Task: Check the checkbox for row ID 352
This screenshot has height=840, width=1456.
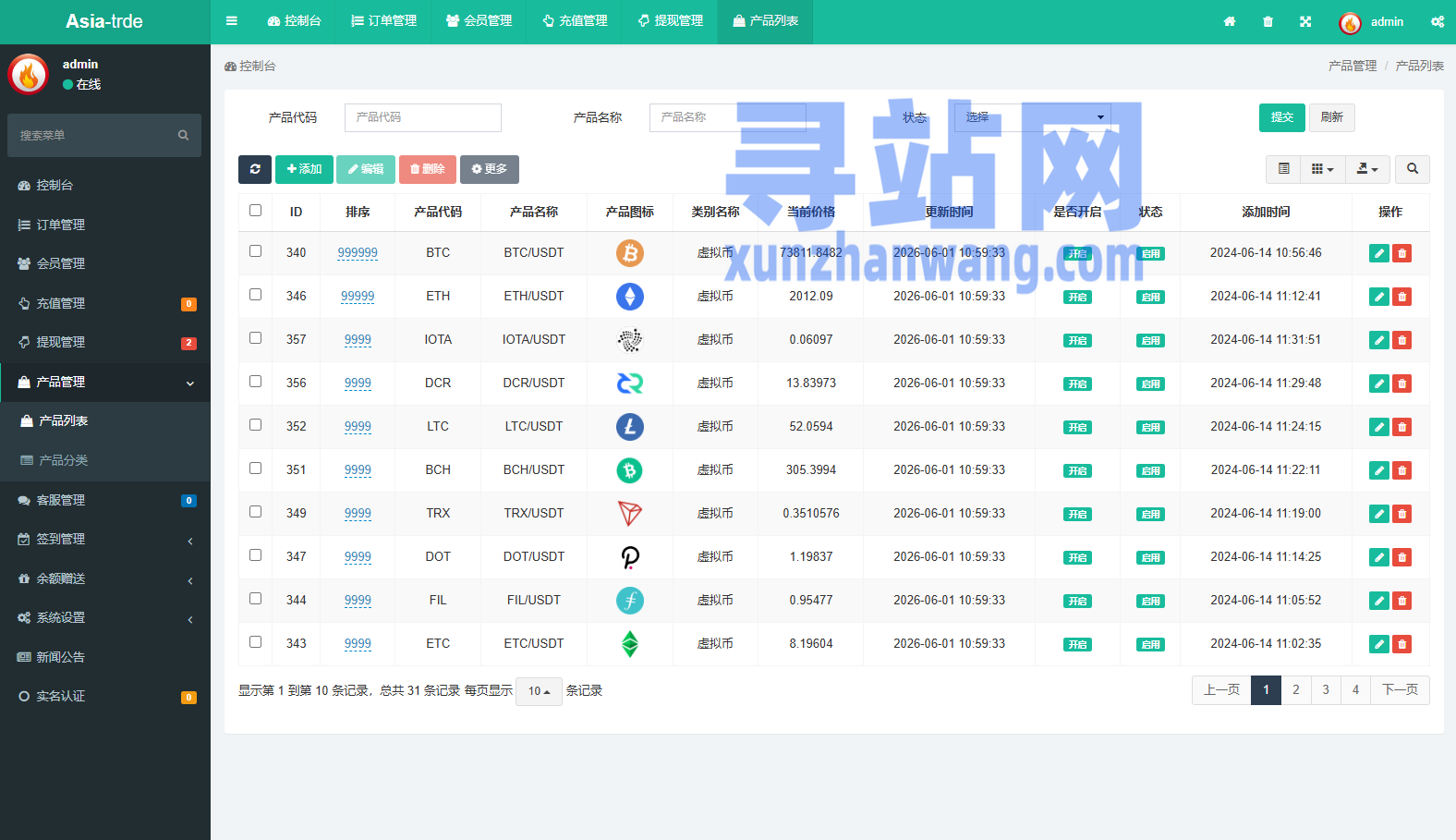Action: 255,425
